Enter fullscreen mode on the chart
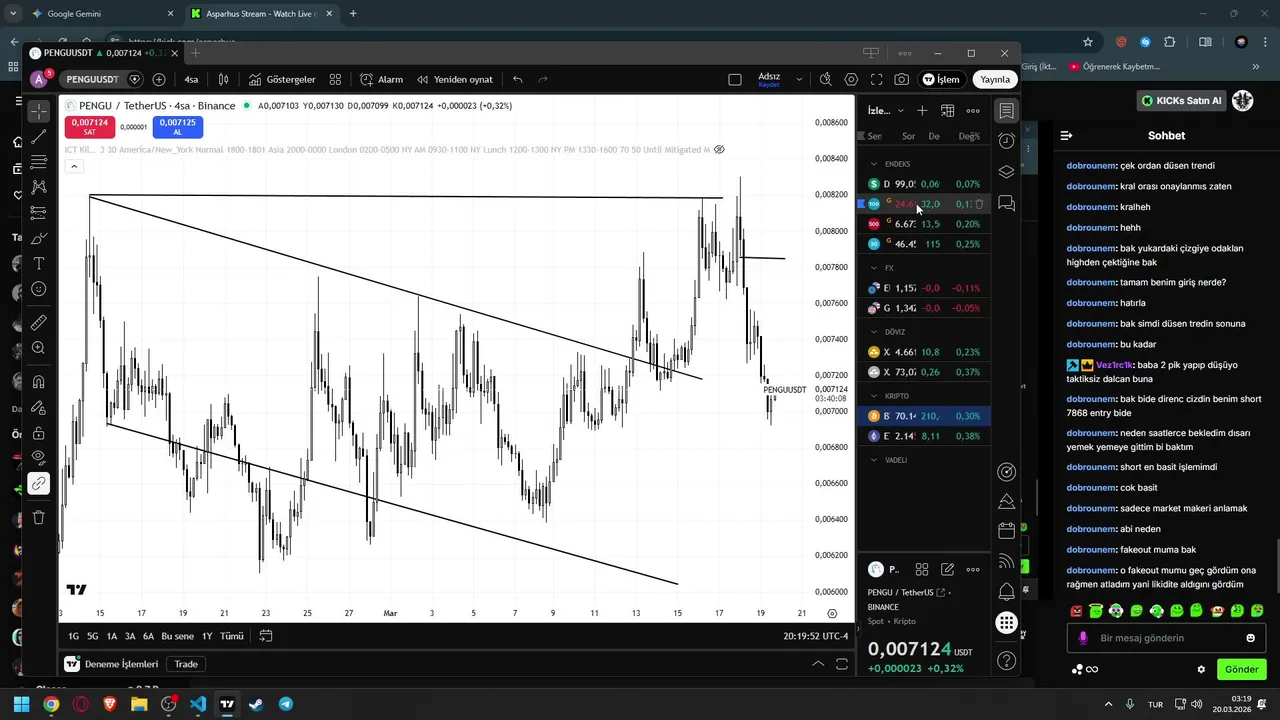This screenshot has height=720, width=1280. tap(877, 79)
